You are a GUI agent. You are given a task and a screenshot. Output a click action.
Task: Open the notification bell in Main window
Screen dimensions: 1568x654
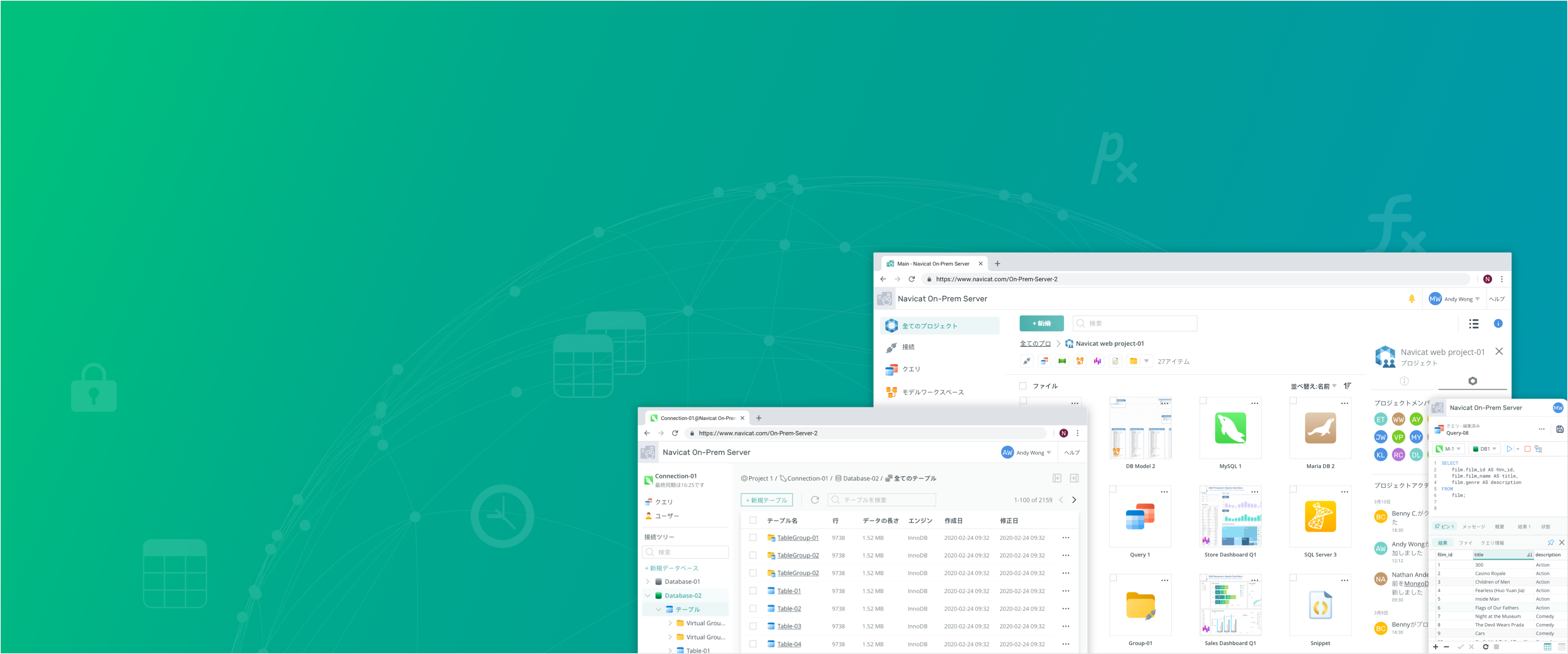[1411, 298]
